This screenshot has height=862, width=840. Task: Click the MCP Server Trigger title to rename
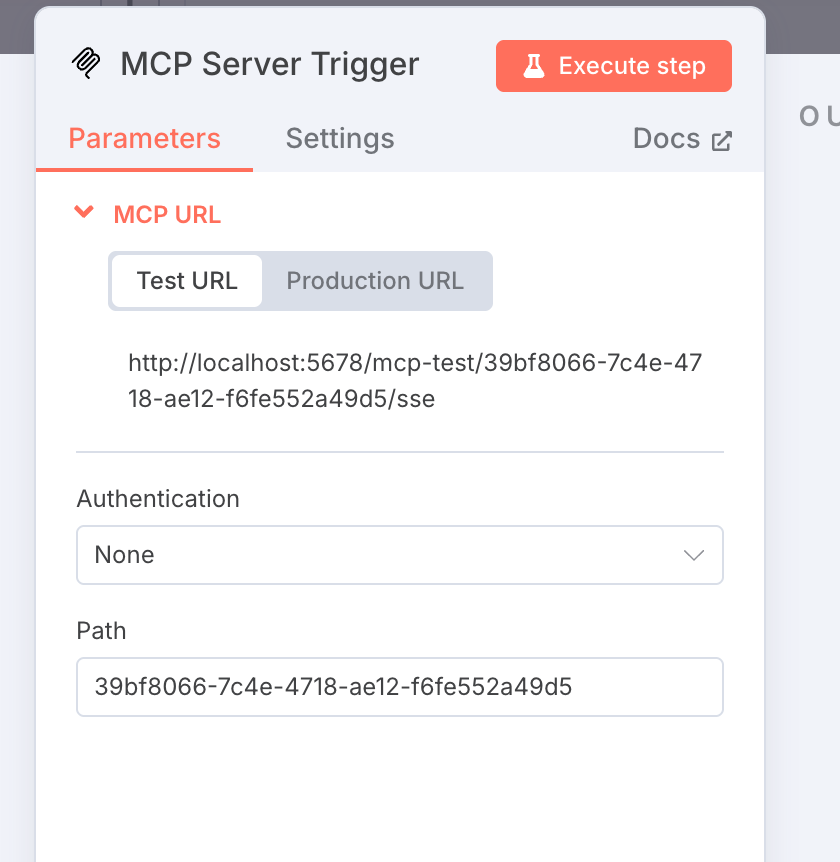[x=269, y=64]
